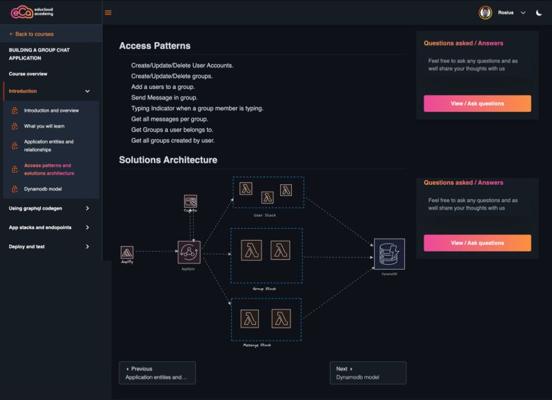Go back to courses link
552x400 pixels.
coord(32,34)
